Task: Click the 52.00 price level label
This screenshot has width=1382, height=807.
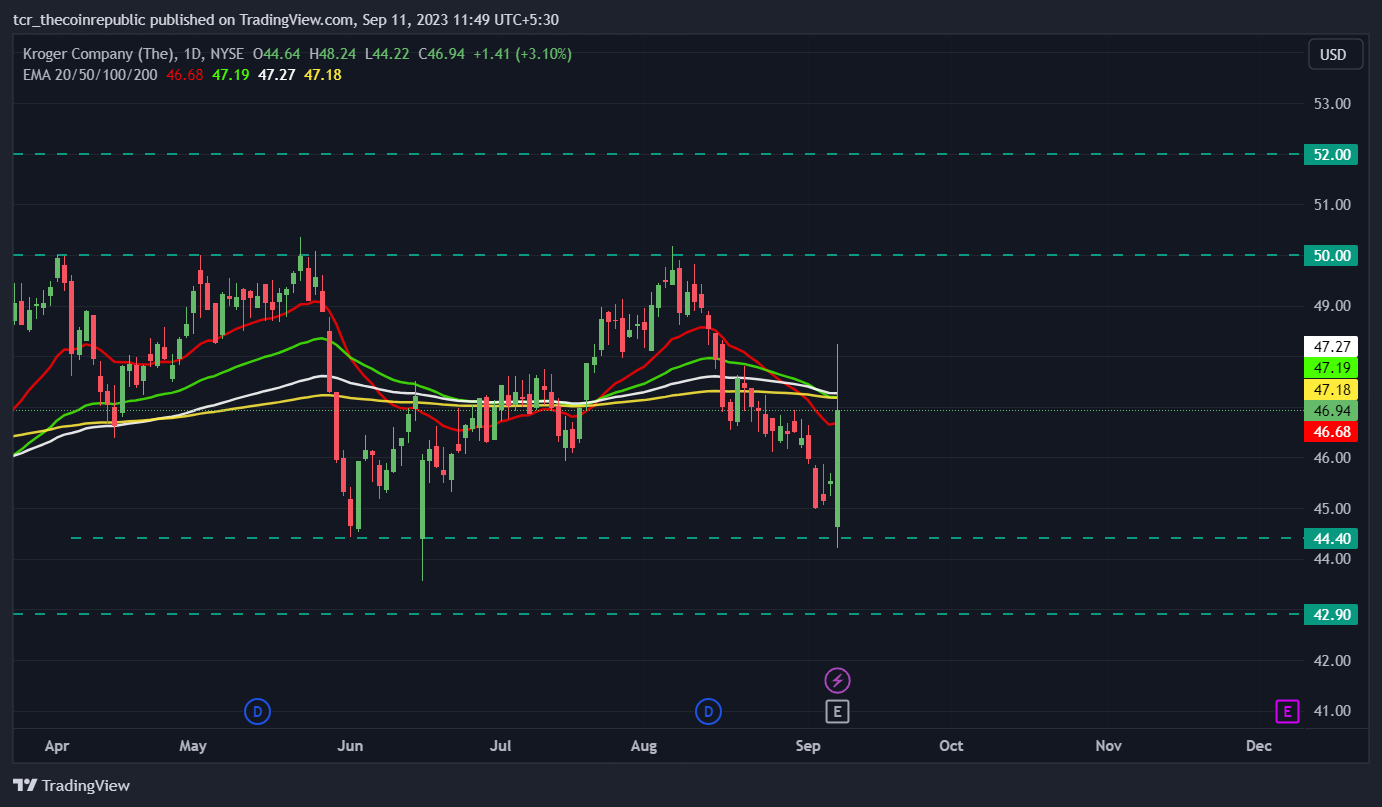Action: tap(1331, 155)
